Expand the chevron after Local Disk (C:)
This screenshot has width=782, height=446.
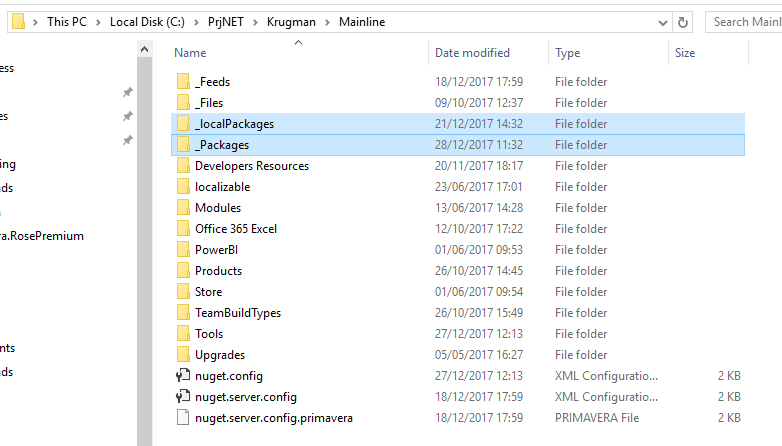pyautogui.click(x=196, y=22)
